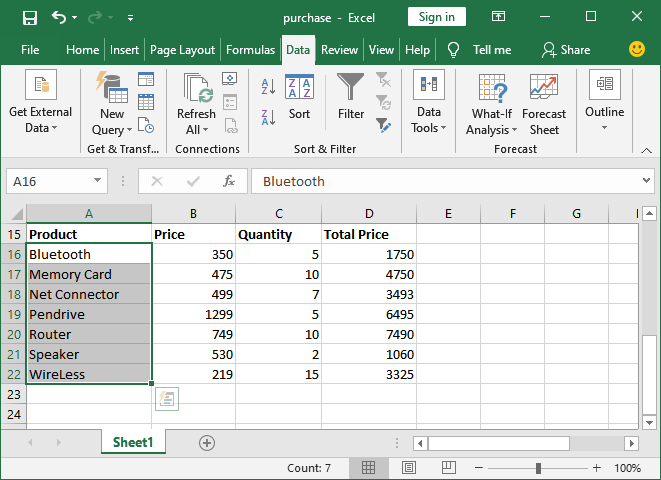Share the workbook
Viewport: 661px width, 480px height.
click(566, 50)
